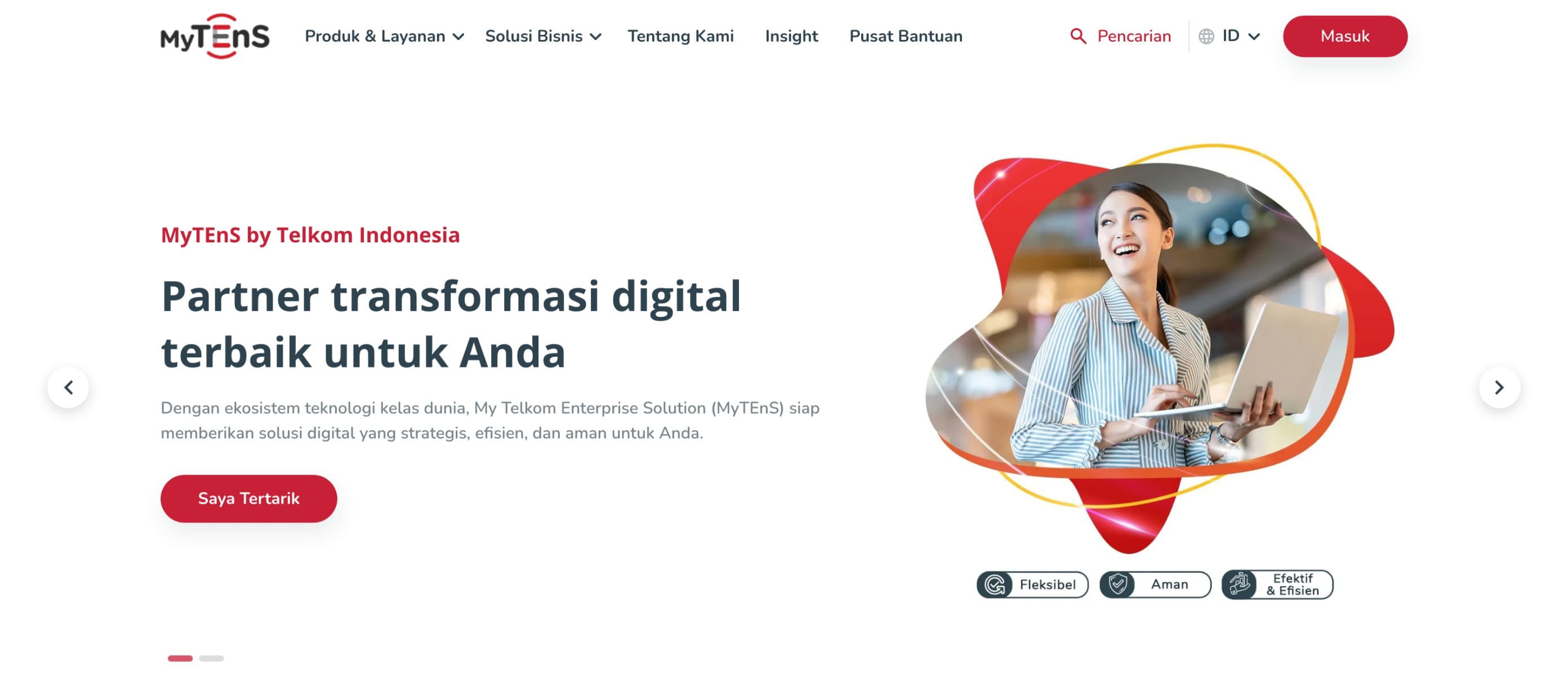This screenshot has width=1568, height=700.
Task: Expand the Produk & Layanan dropdown
Action: pyautogui.click(x=384, y=34)
